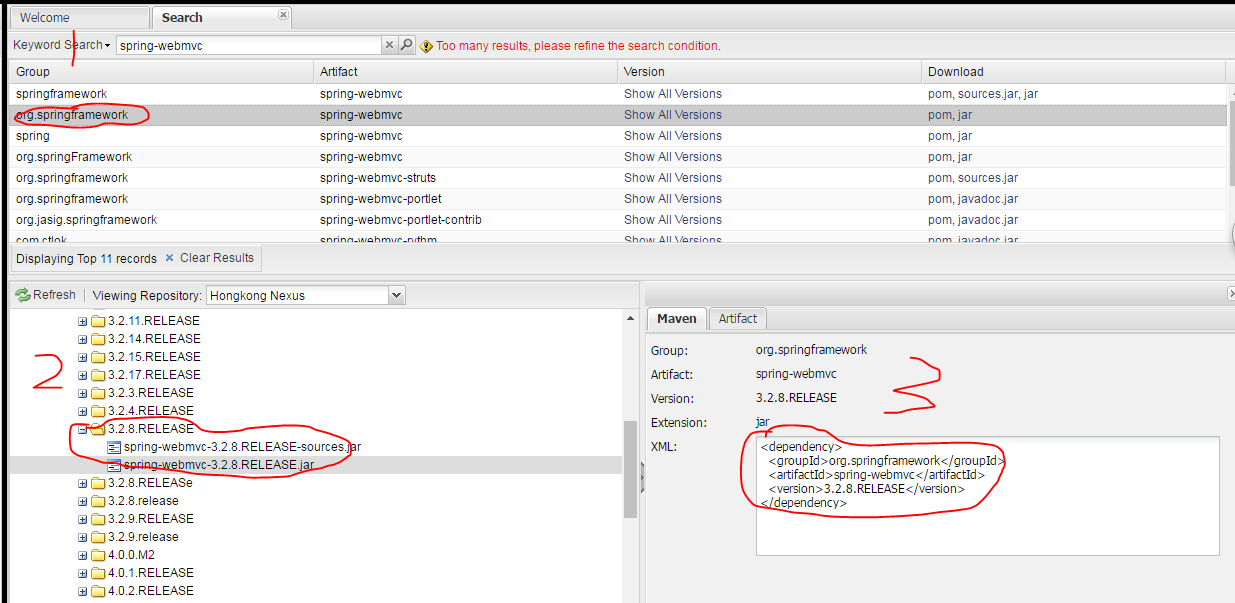This screenshot has width=1235, height=603.
Task: Click the 3.2.9.RELEASE folder icon
Action: pos(98,519)
